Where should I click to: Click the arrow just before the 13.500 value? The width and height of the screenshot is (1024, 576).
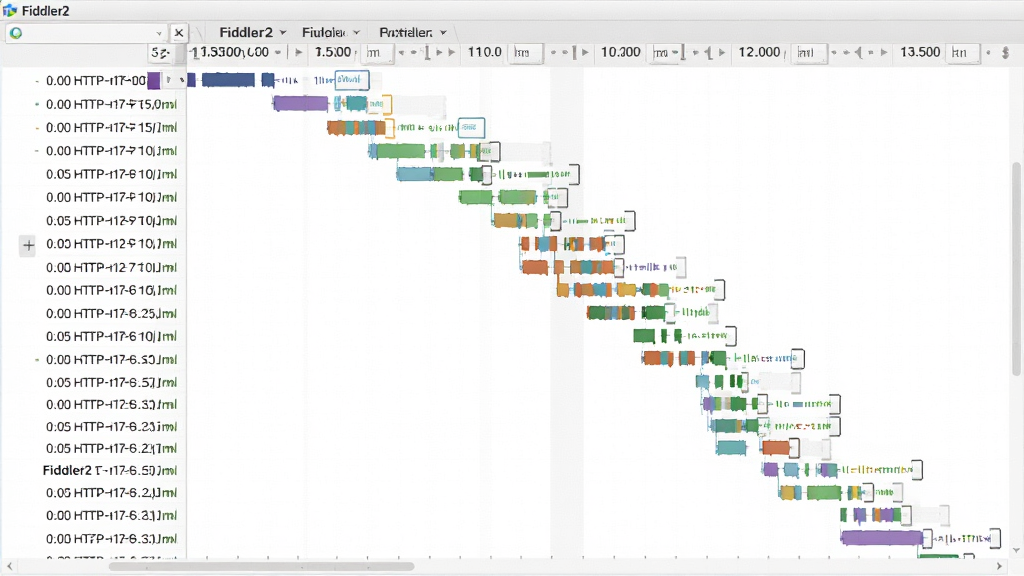pyautogui.click(x=884, y=52)
